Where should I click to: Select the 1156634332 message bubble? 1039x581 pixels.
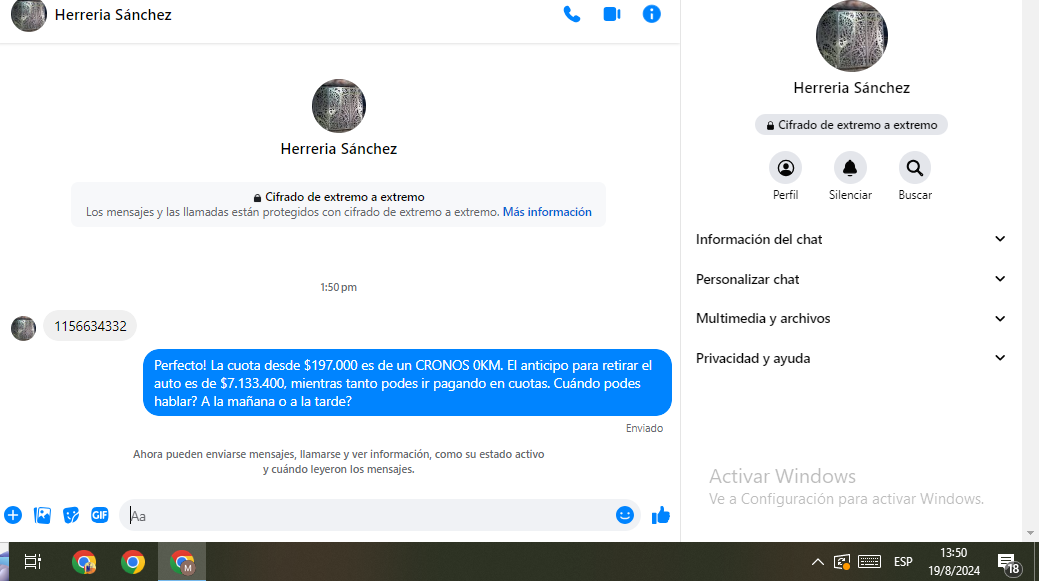(x=90, y=326)
